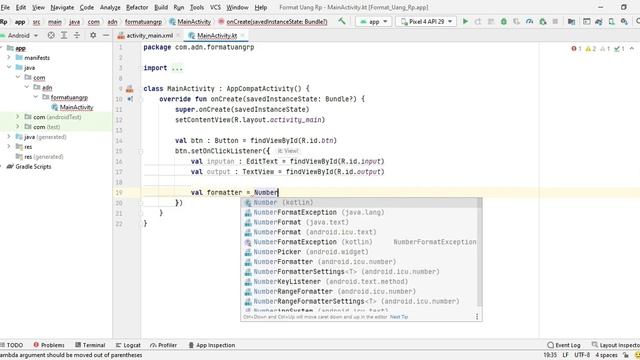The width and height of the screenshot is (640, 360).
Task: Click the Stop square icon in toolbar
Action: (x=555, y=22)
